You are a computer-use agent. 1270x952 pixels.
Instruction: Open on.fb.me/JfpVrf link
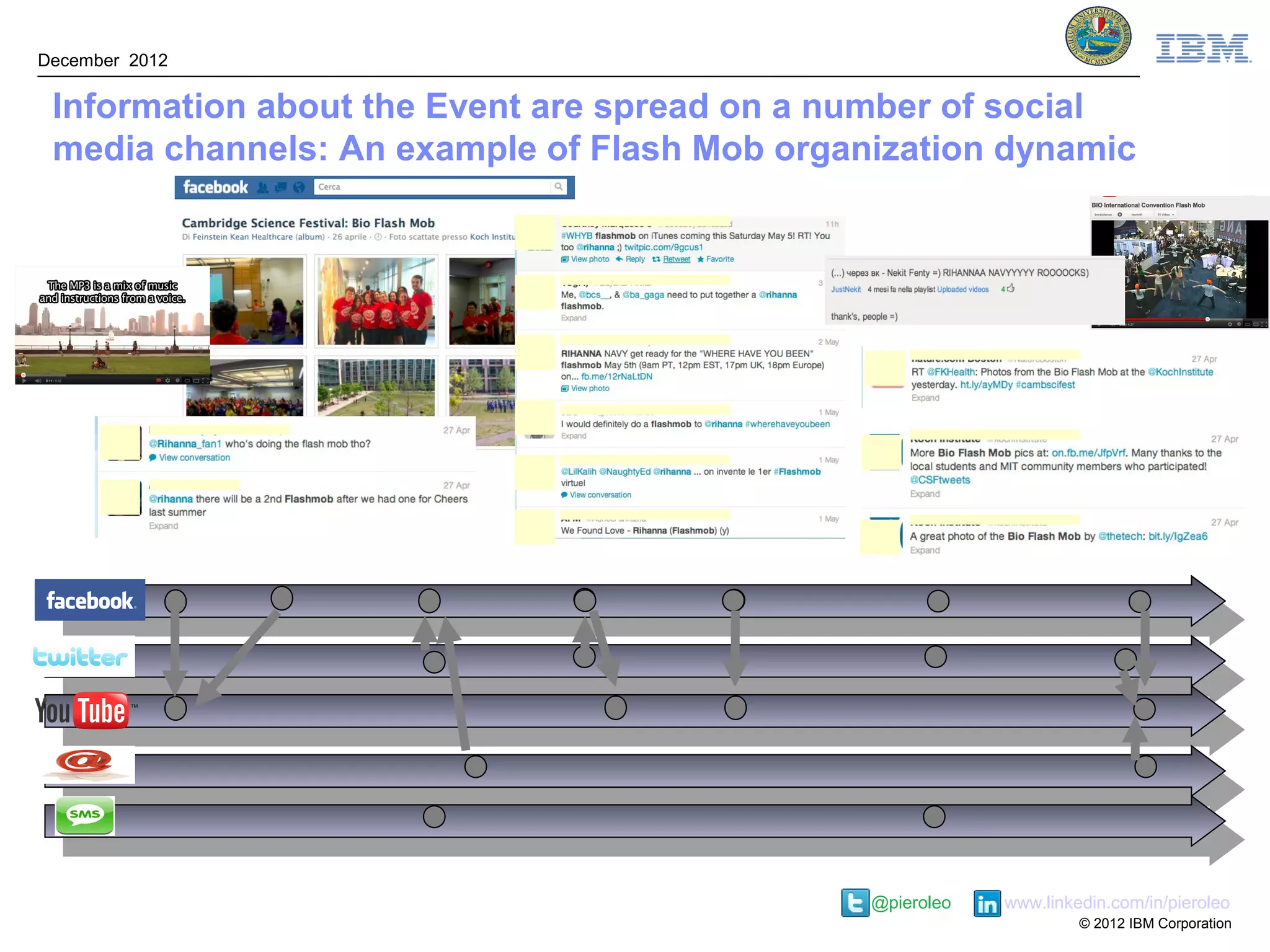pyautogui.click(x=1088, y=453)
